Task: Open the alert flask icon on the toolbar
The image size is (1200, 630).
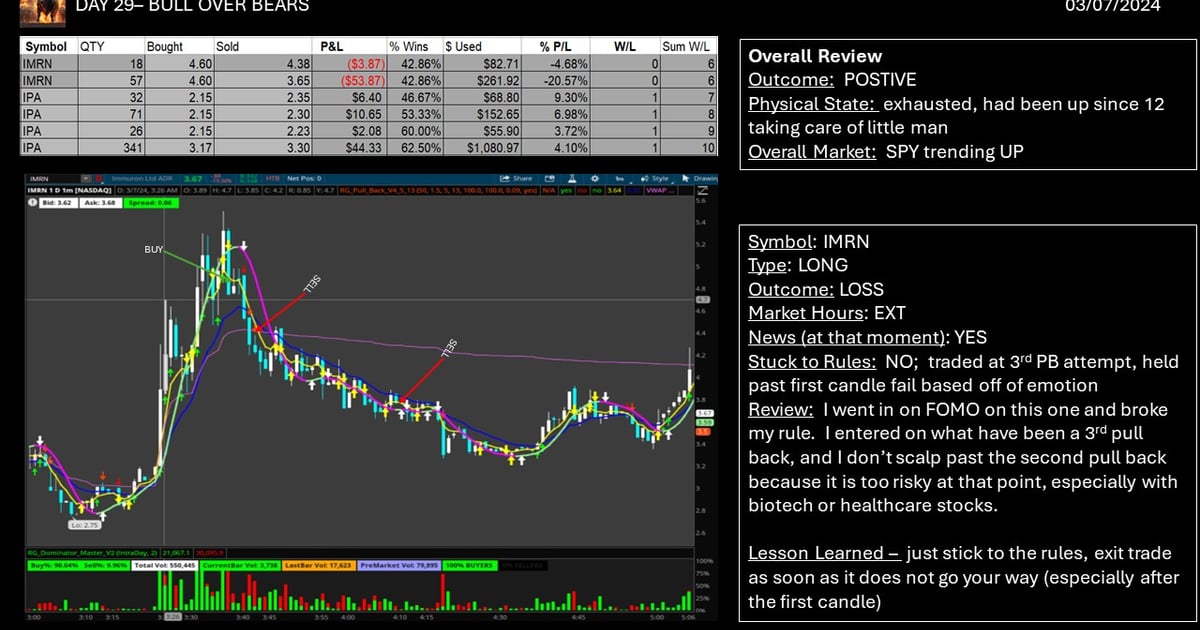Action: pyautogui.click(x=573, y=177)
